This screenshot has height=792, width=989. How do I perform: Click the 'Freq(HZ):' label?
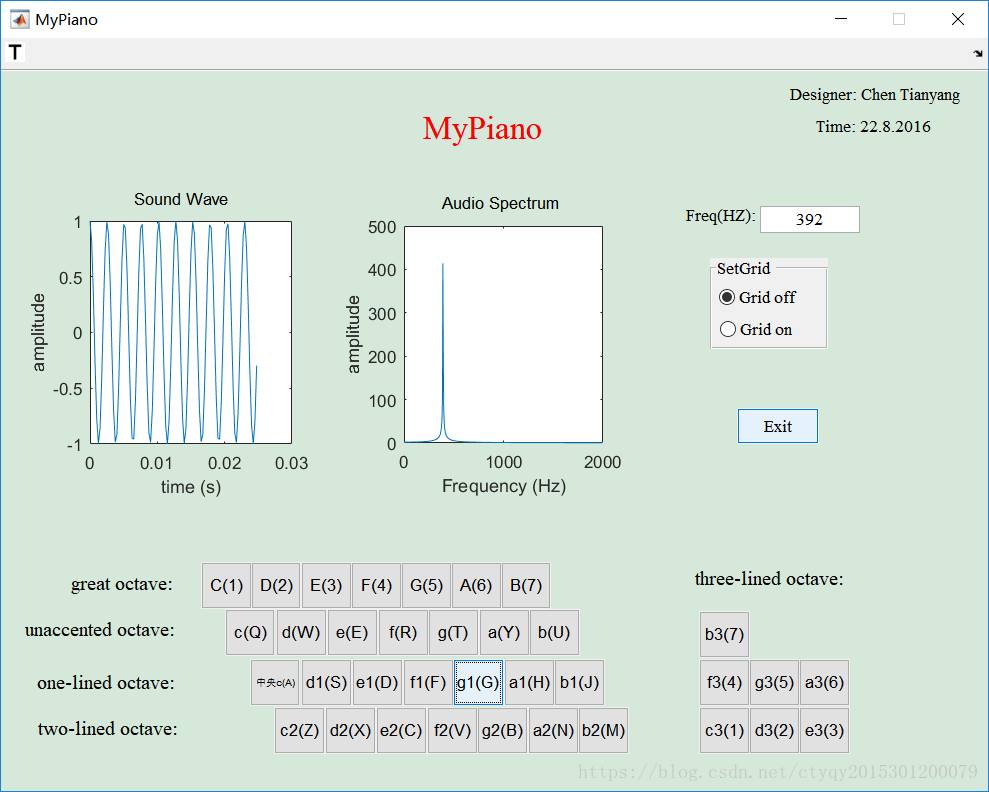click(x=720, y=216)
